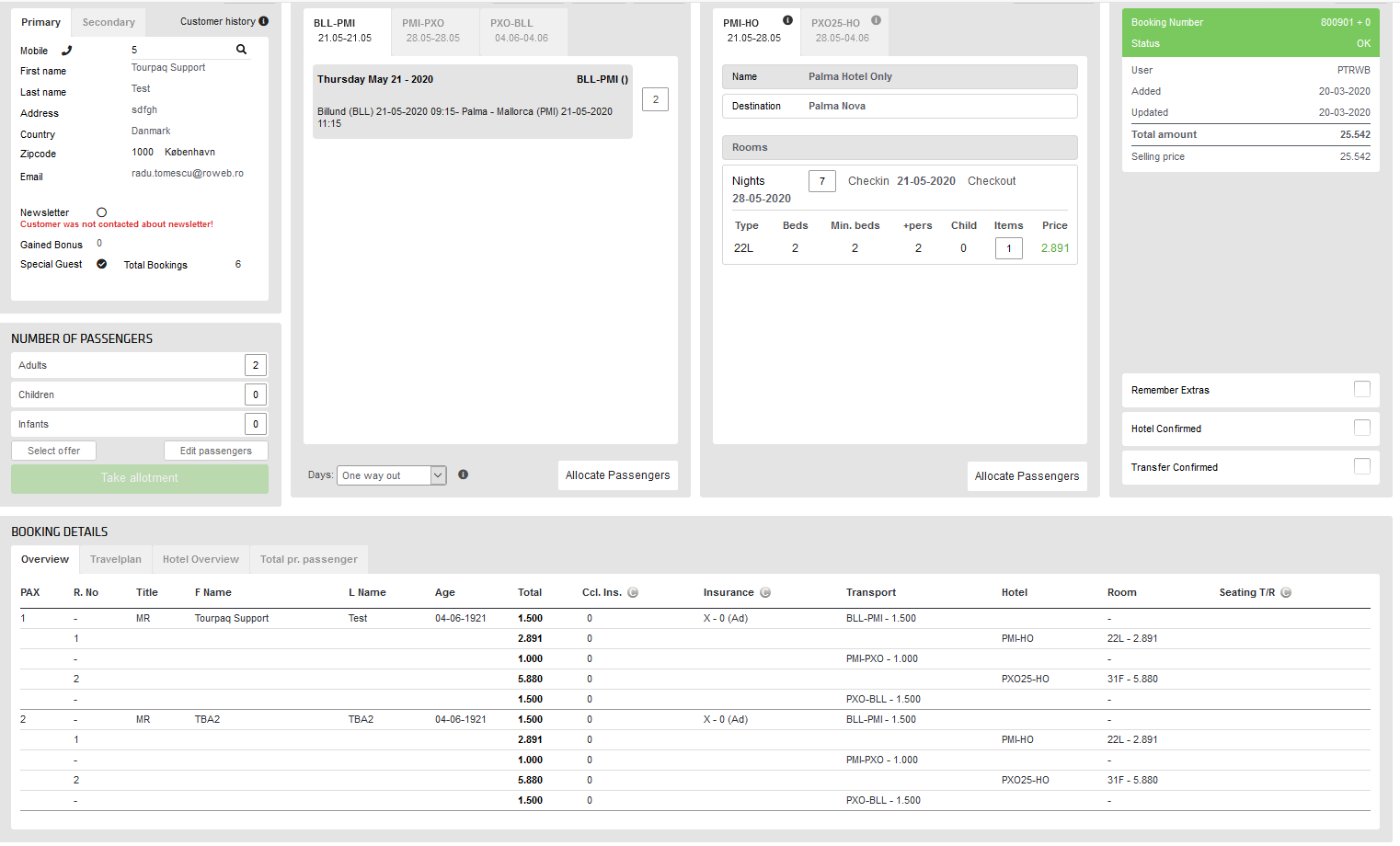The image size is (1400, 846).
Task: Click the Seating T/R column info icon
Action: pos(1286,593)
